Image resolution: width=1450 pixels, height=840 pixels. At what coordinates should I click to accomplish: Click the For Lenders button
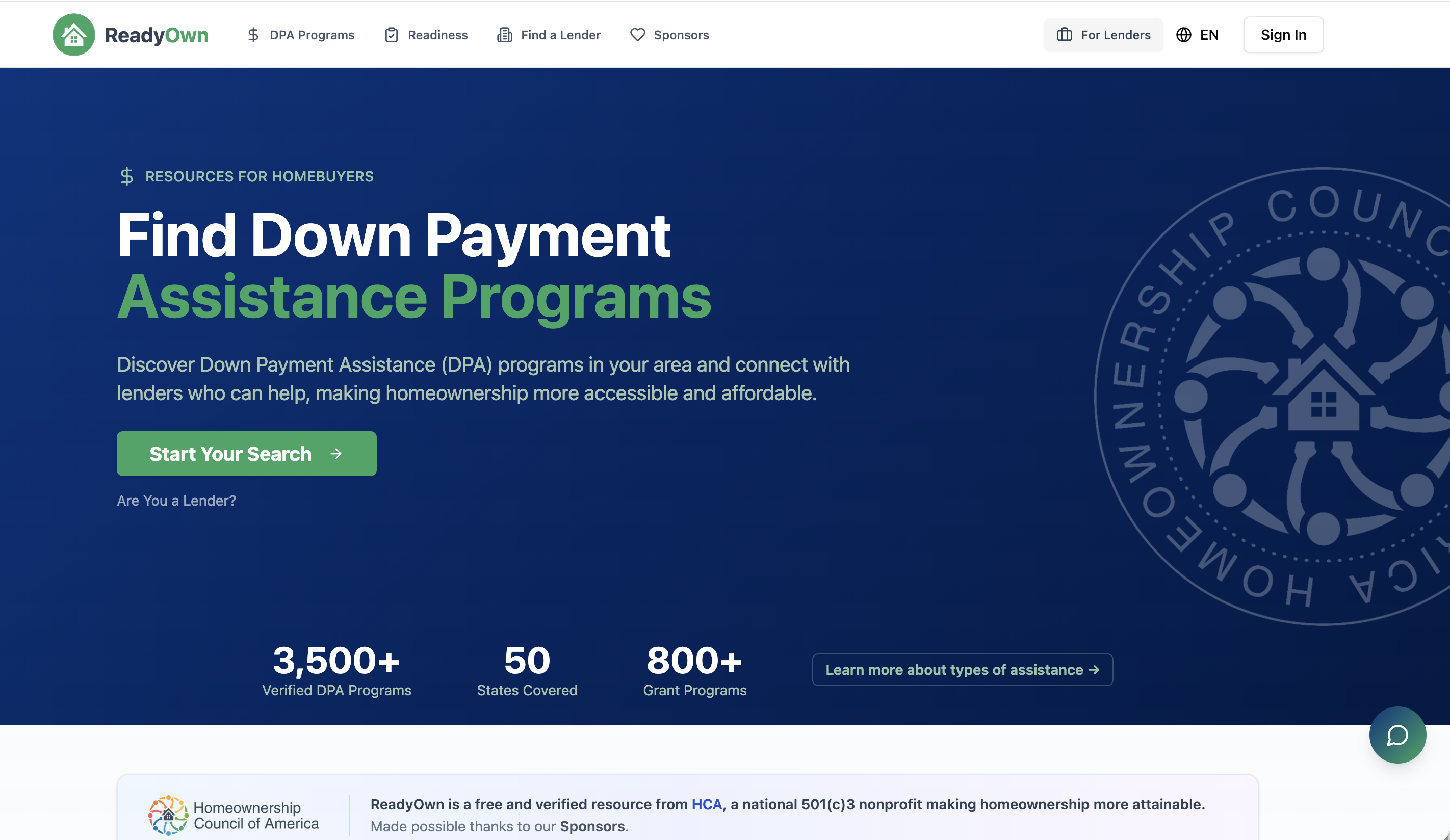(1104, 35)
